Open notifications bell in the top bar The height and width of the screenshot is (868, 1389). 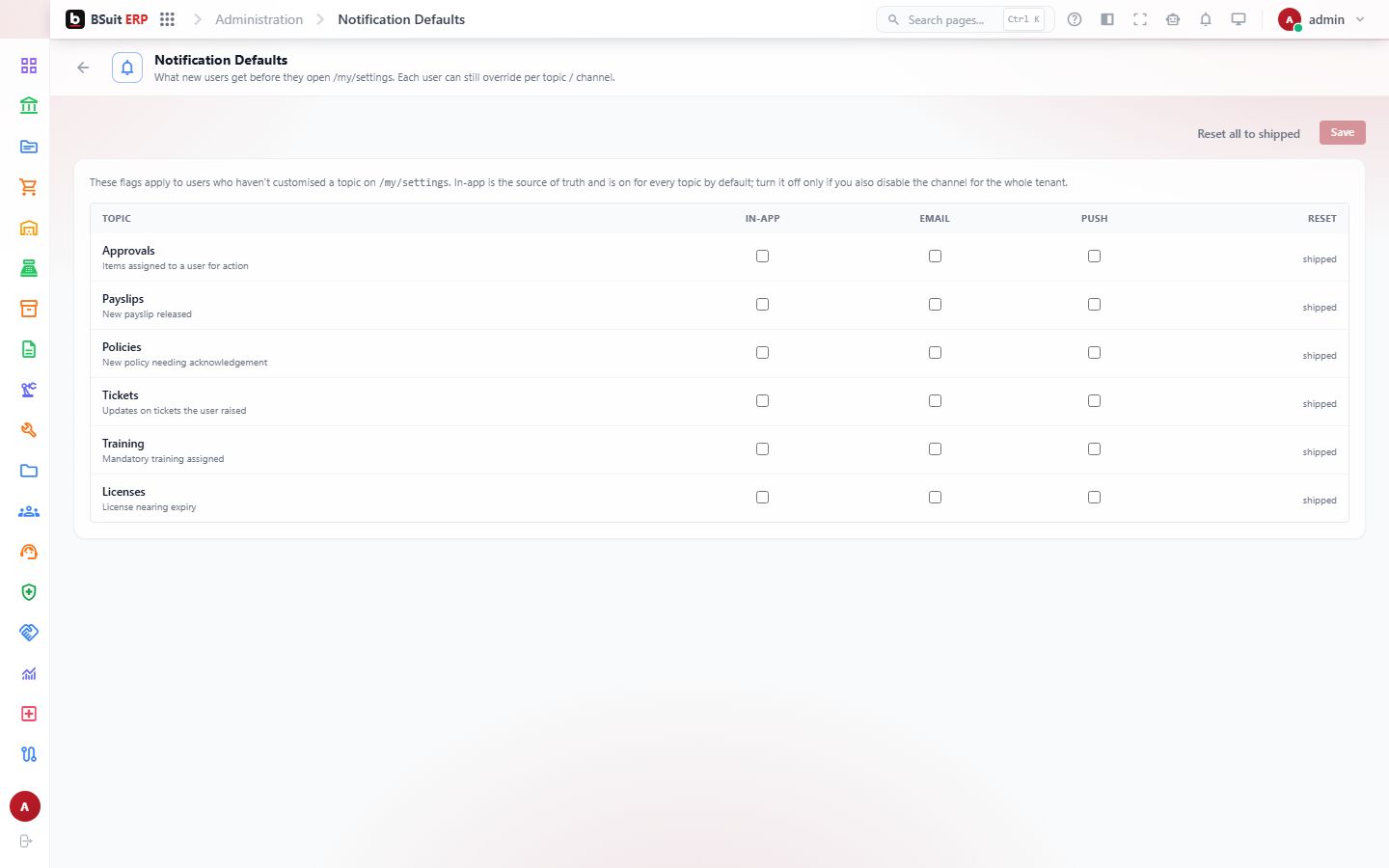(x=1206, y=19)
